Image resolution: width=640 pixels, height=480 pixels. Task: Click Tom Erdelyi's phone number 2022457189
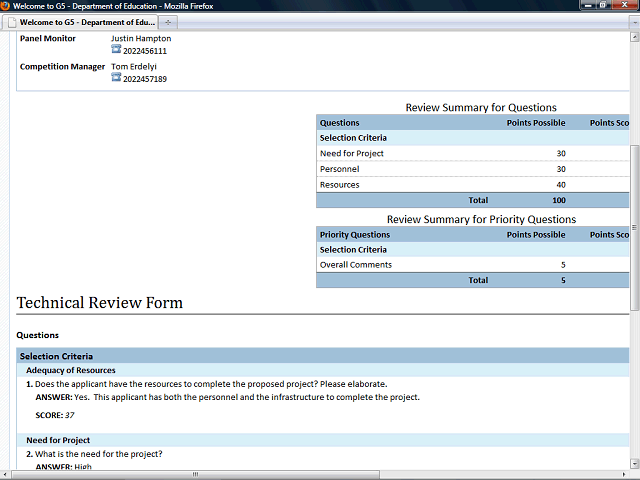point(145,79)
